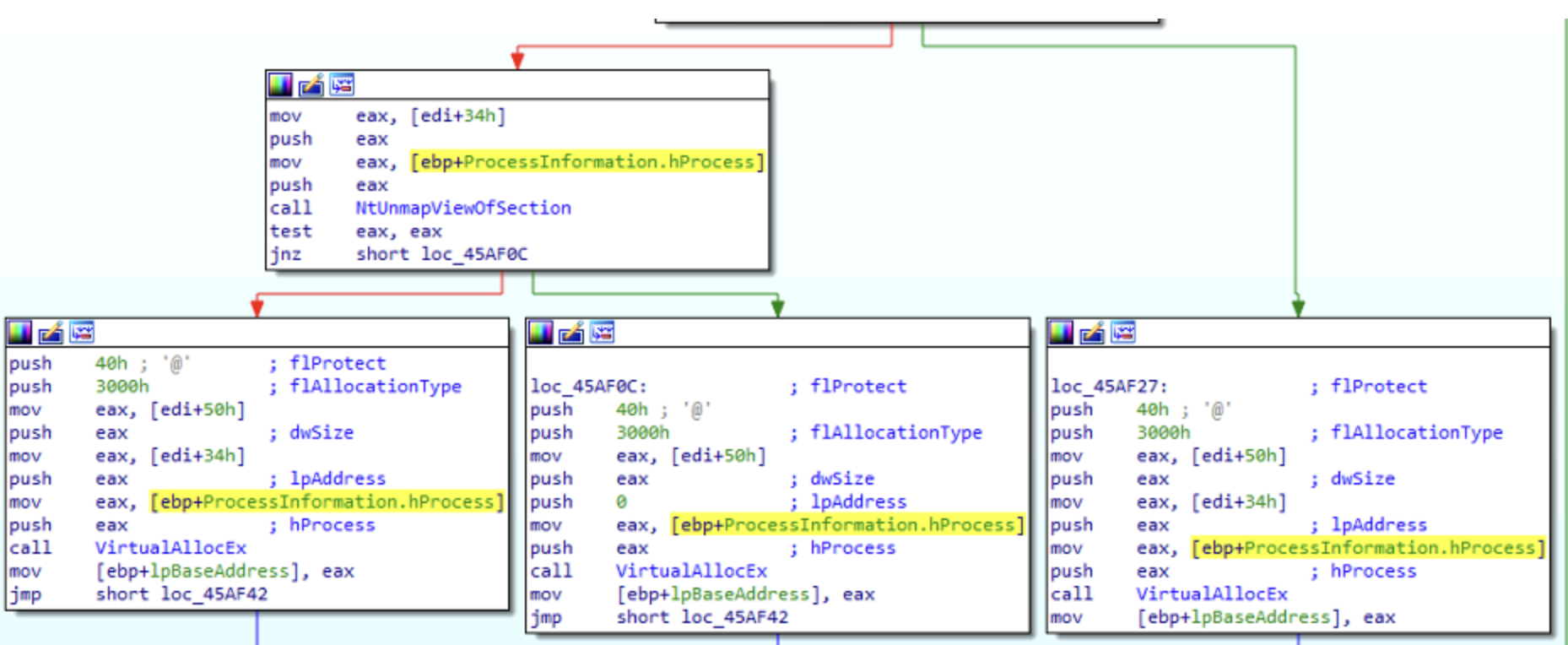Click '[edi+34h]' operand in top node

457,116
